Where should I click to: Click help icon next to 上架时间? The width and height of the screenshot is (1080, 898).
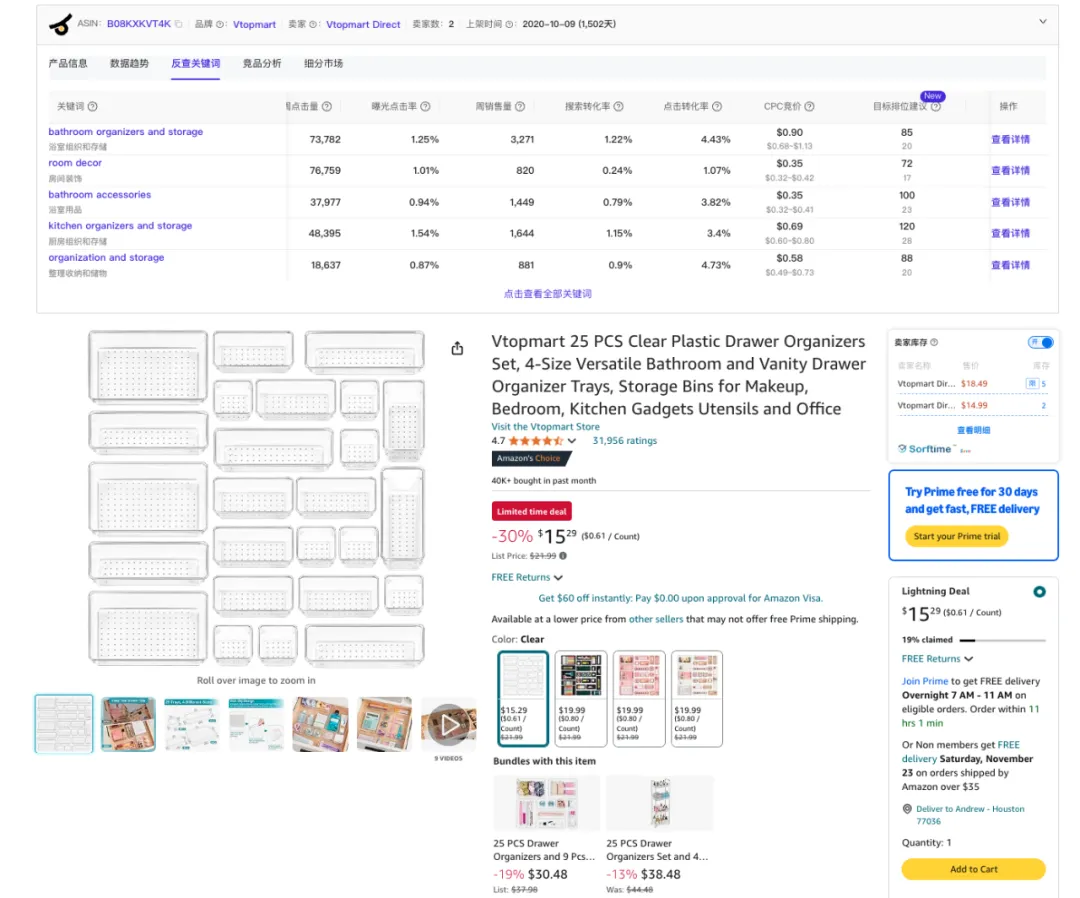pyautogui.click(x=509, y=24)
